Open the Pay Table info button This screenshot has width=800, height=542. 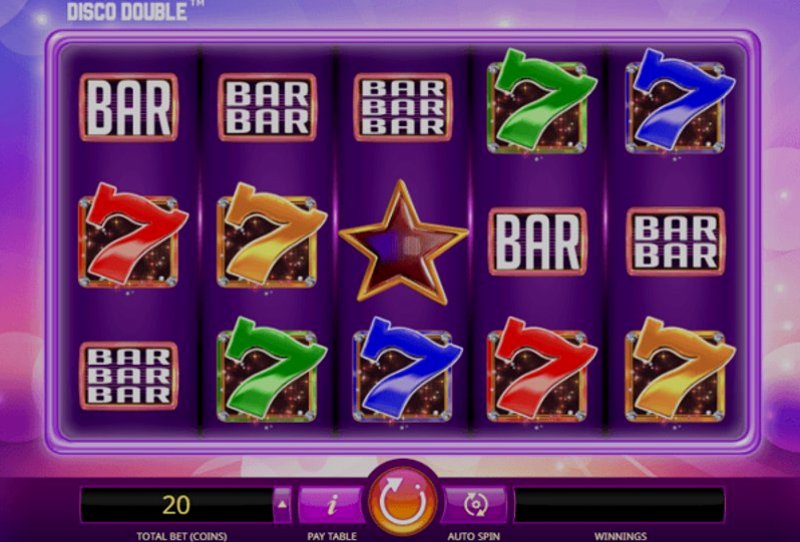tap(332, 505)
